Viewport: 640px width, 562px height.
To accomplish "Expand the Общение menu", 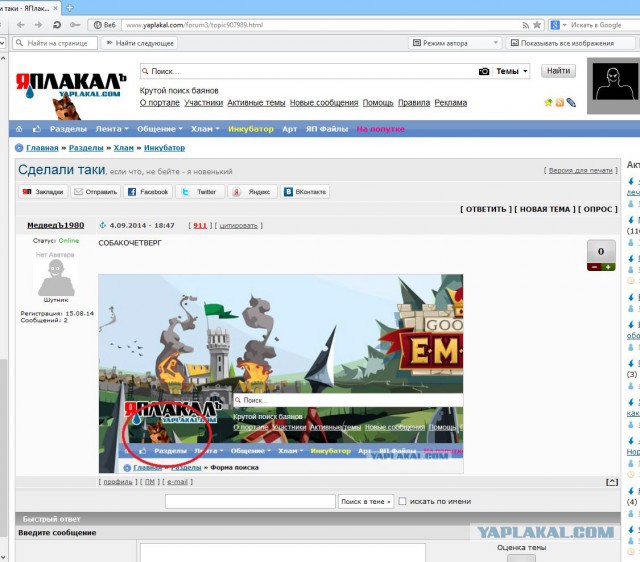I will coord(160,129).
